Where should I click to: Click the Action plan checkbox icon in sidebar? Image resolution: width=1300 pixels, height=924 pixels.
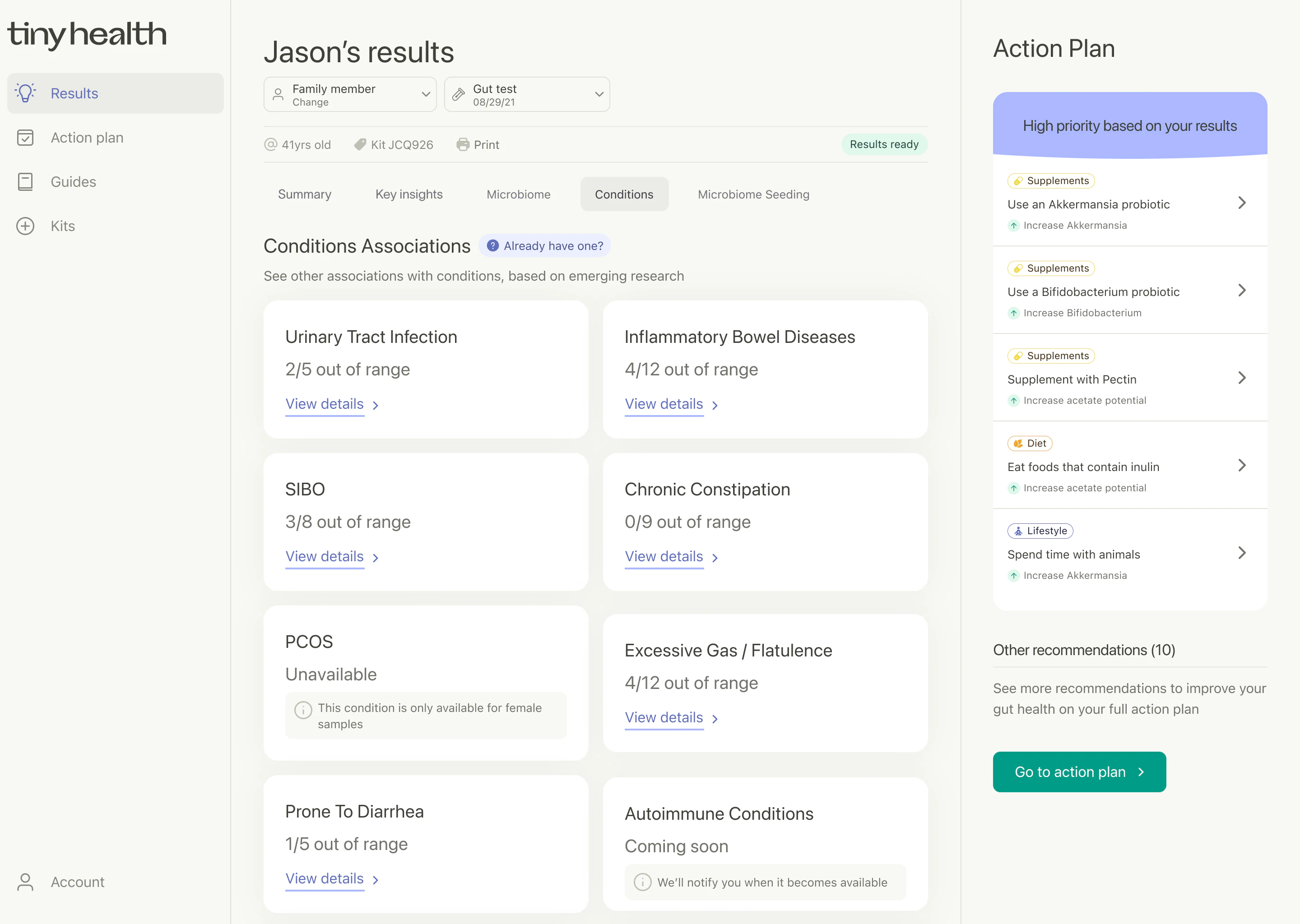click(26, 138)
